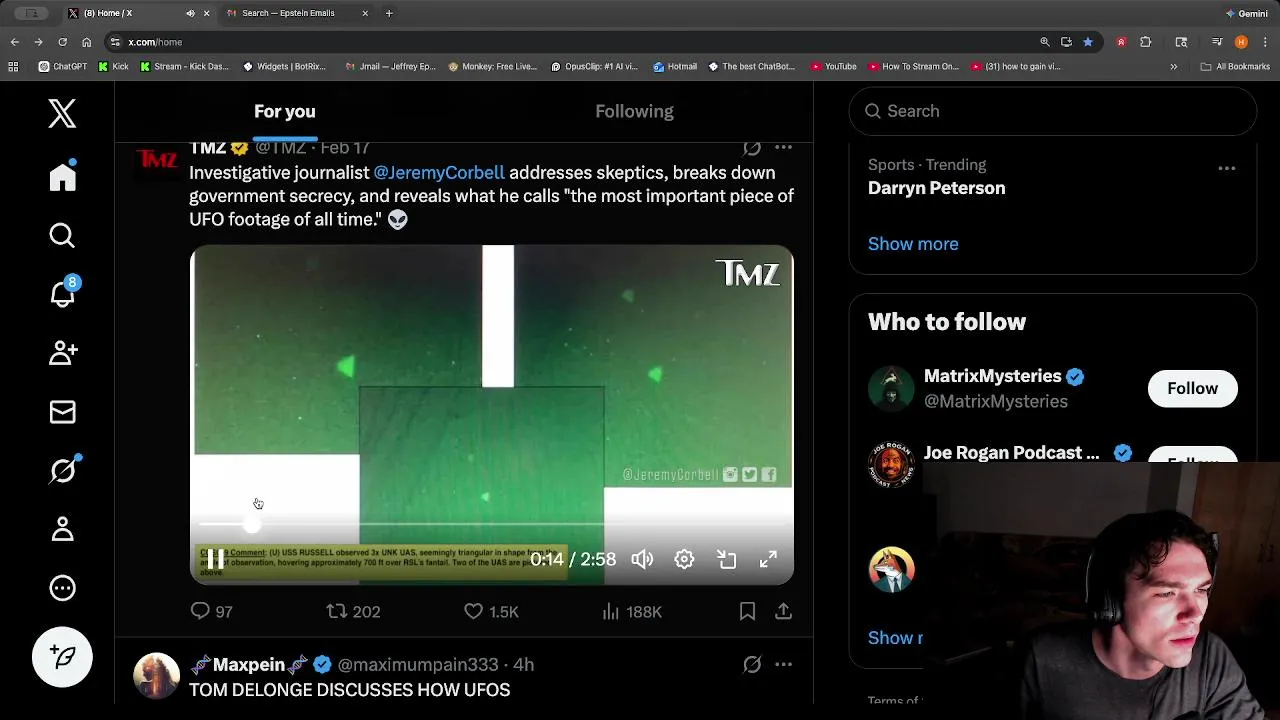Open video settings gear

(684, 559)
